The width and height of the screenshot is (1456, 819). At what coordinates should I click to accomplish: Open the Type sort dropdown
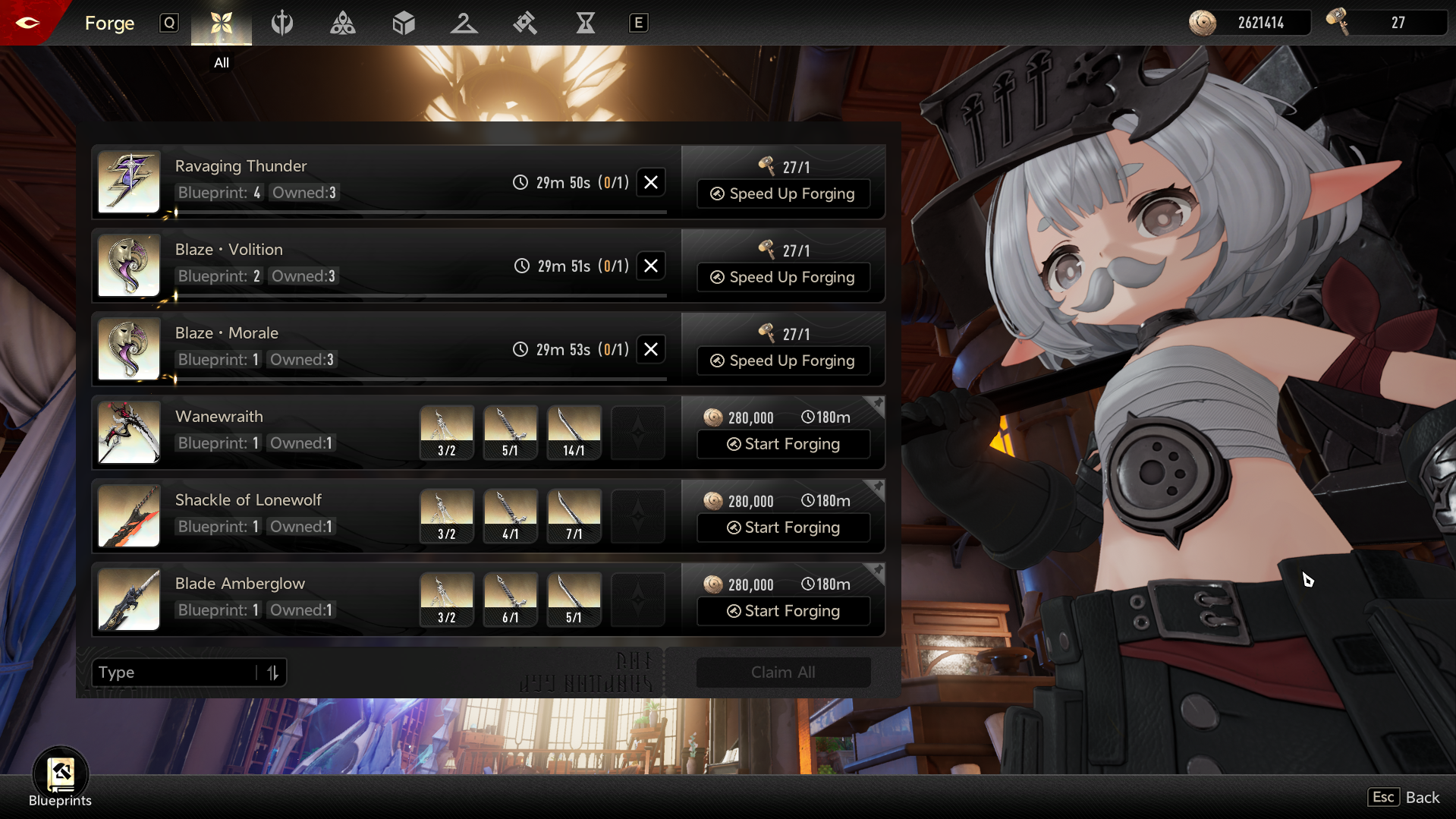(x=176, y=673)
